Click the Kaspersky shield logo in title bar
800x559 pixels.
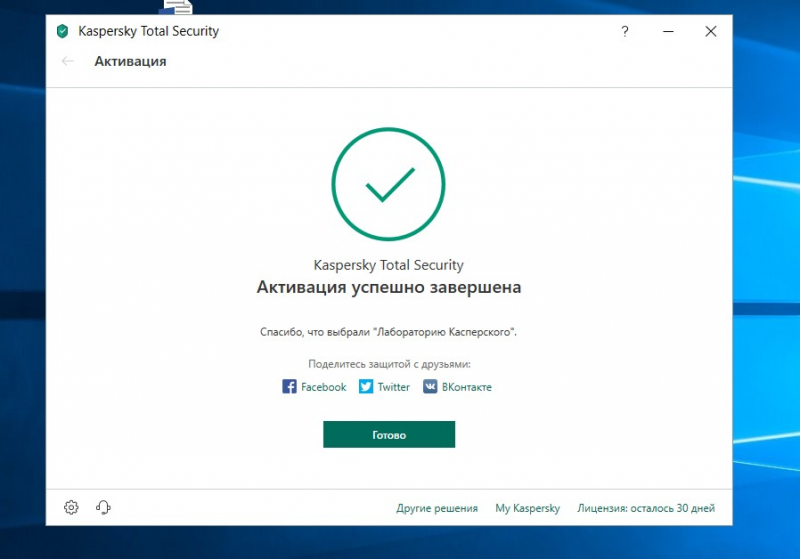click(62, 31)
